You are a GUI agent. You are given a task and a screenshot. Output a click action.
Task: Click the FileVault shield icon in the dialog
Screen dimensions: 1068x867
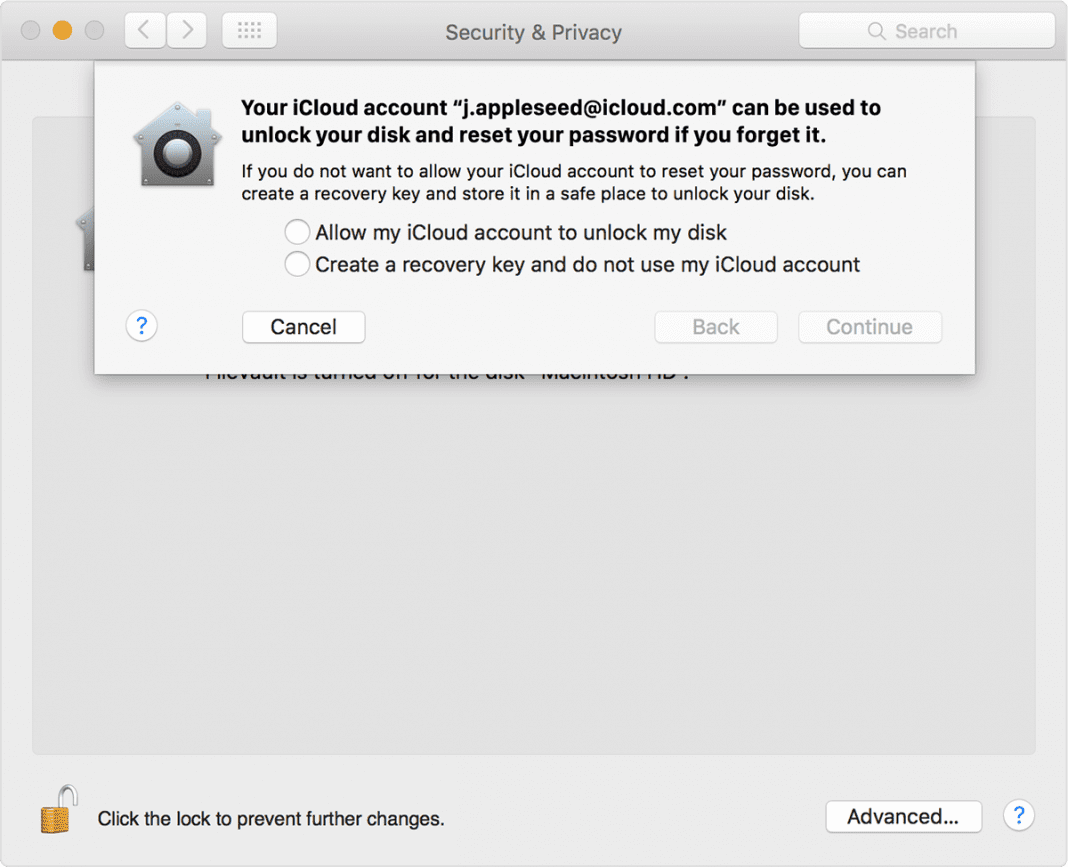click(x=177, y=145)
